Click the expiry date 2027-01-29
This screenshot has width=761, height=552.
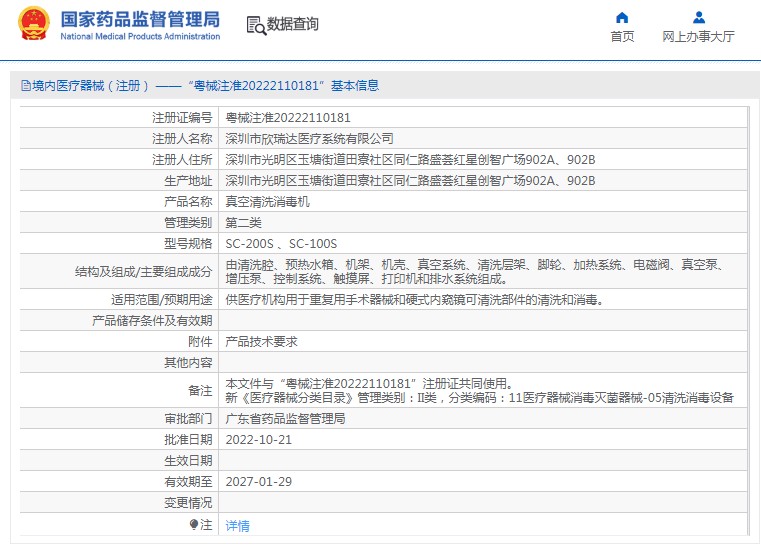click(258, 482)
